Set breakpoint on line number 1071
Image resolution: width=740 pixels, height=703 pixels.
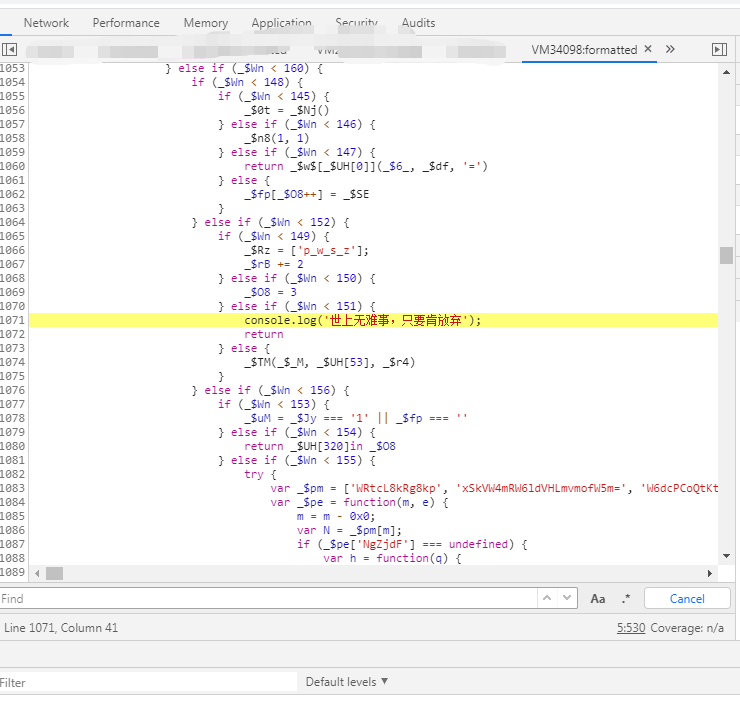(x=13, y=320)
